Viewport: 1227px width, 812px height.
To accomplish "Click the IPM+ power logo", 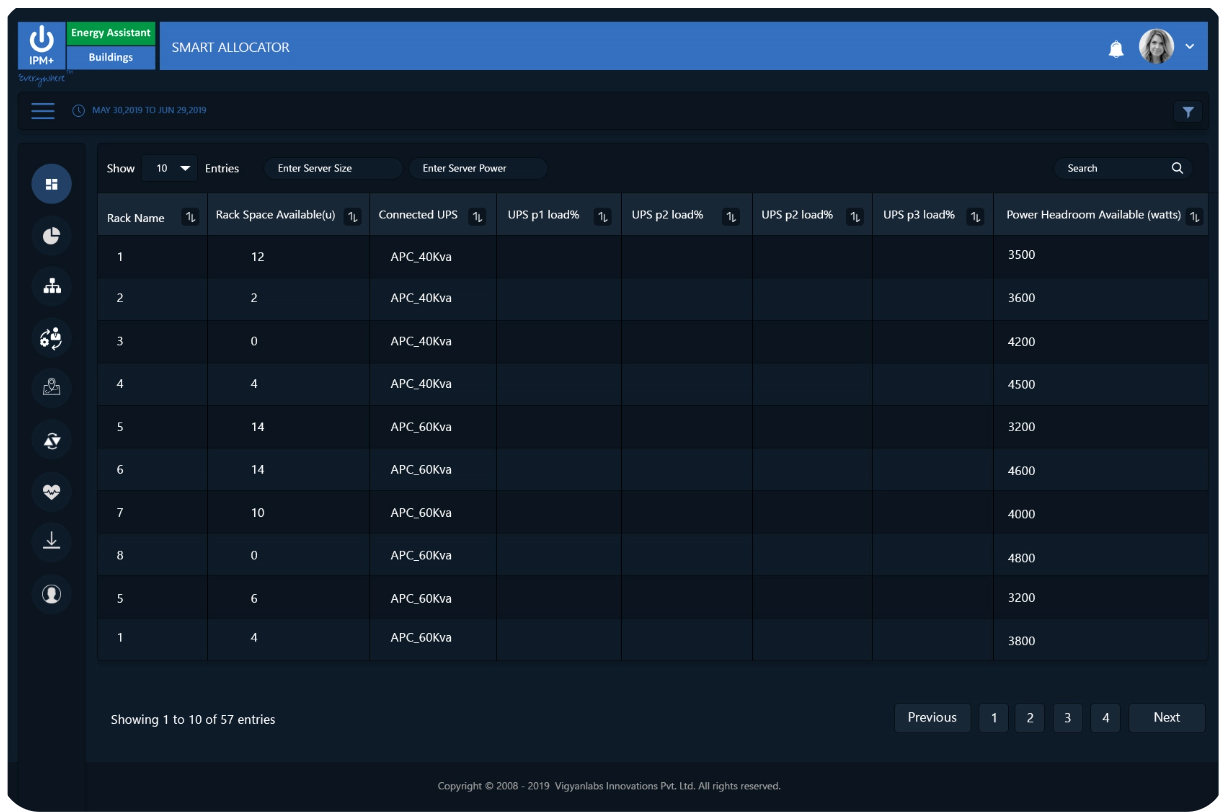I will [x=42, y=45].
